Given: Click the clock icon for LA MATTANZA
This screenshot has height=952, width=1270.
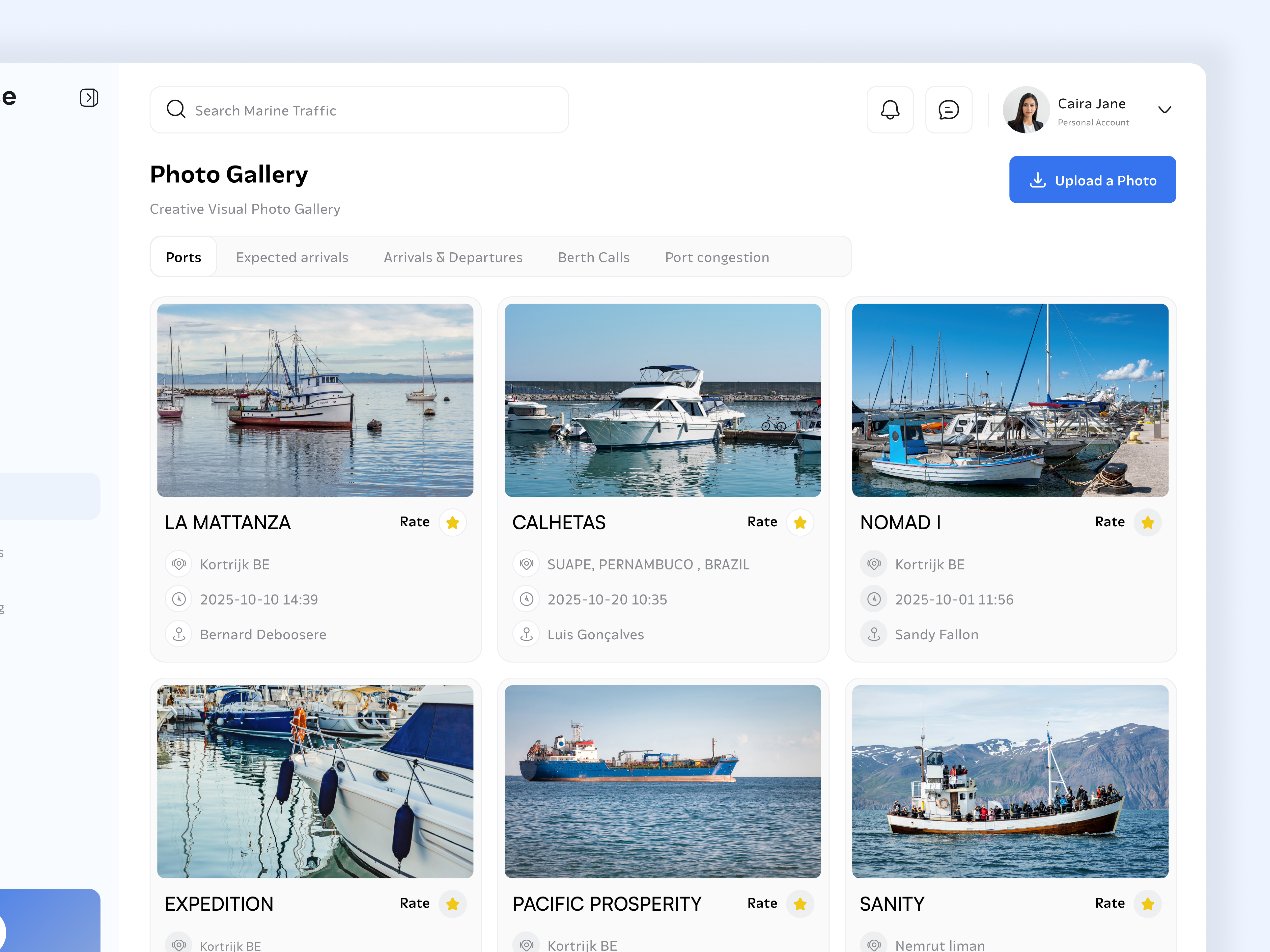Looking at the screenshot, I should 179,599.
